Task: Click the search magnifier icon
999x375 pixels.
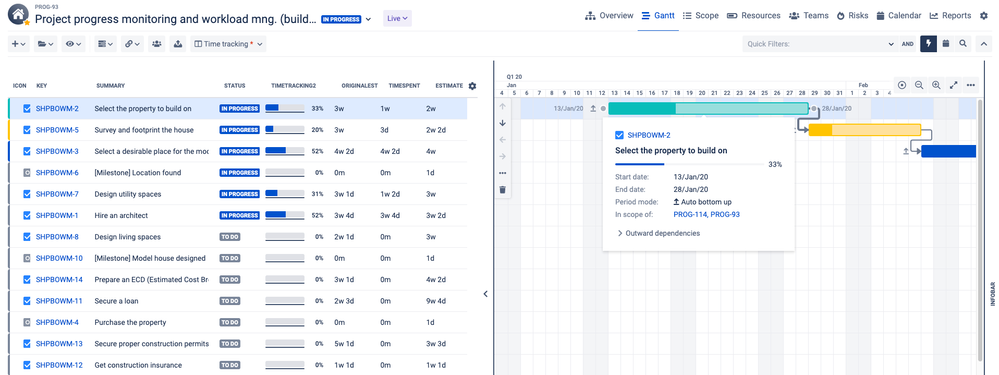Action: pos(963,44)
